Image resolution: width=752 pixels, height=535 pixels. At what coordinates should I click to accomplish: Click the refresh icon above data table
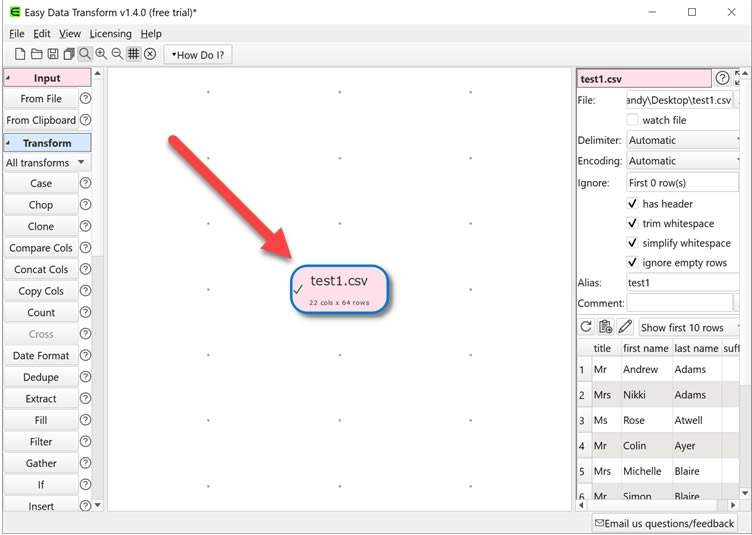tap(586, 327)
